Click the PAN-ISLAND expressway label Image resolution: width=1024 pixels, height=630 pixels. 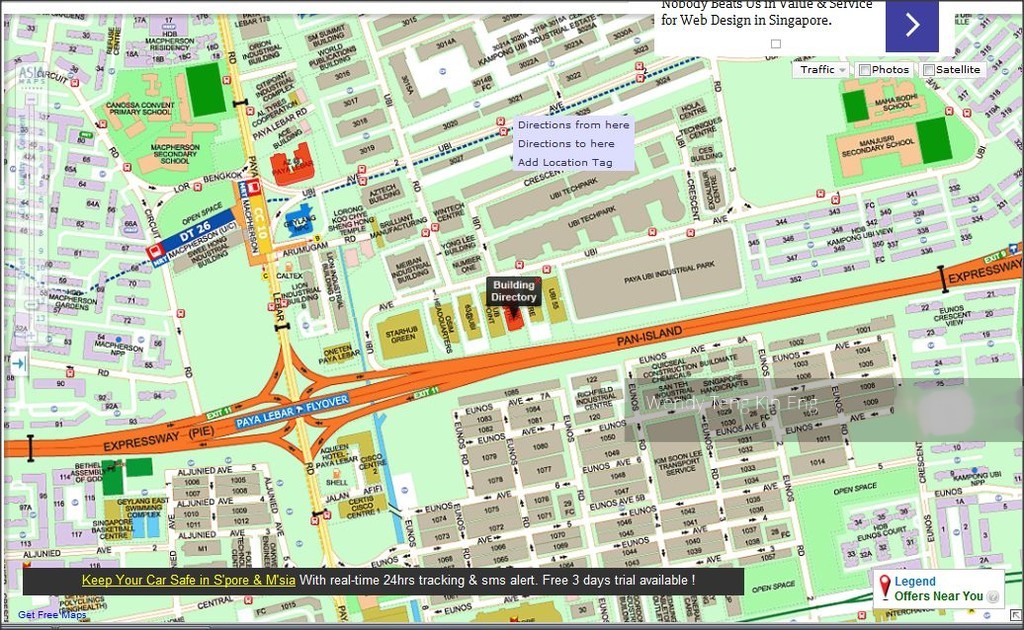pos(649,336)
